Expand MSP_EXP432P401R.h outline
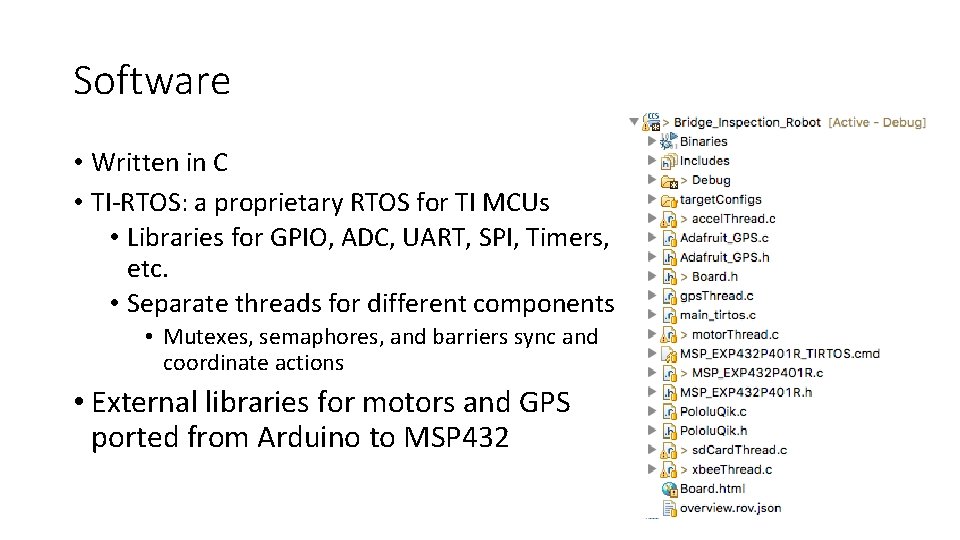960x540 pixels. click(651, 392)
